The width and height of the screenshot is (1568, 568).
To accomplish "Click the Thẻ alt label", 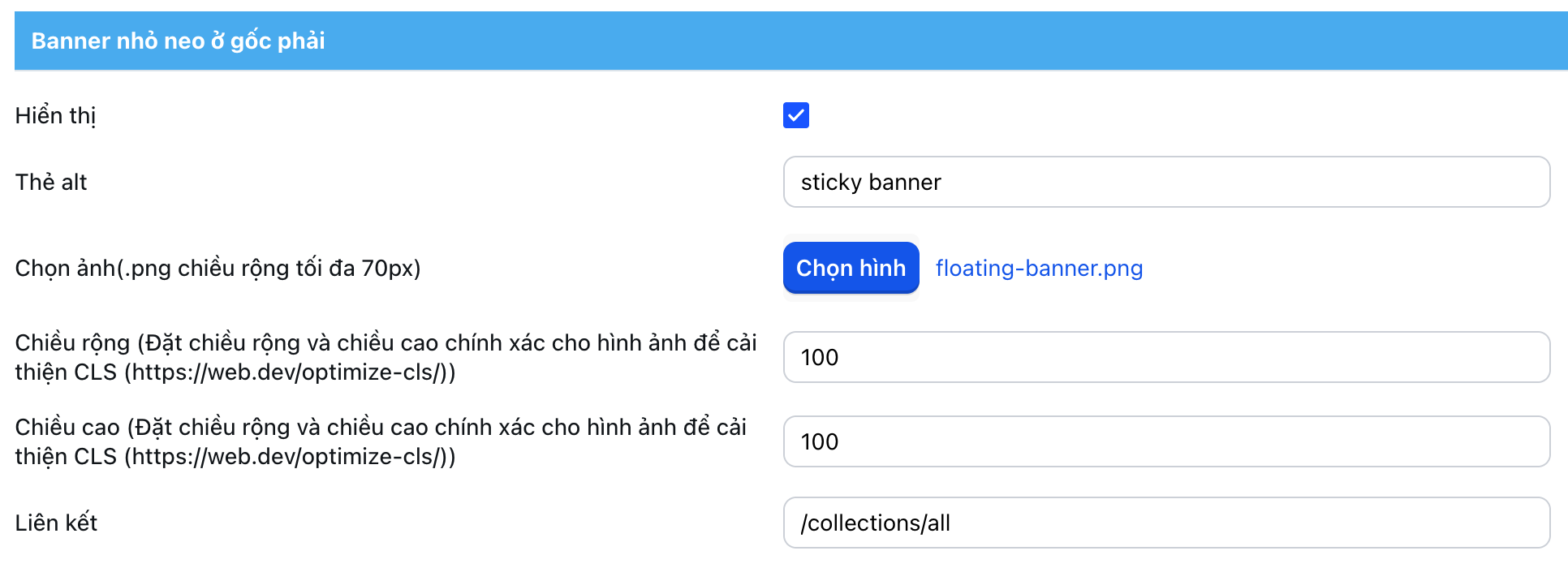I will [x=50, y=182].
